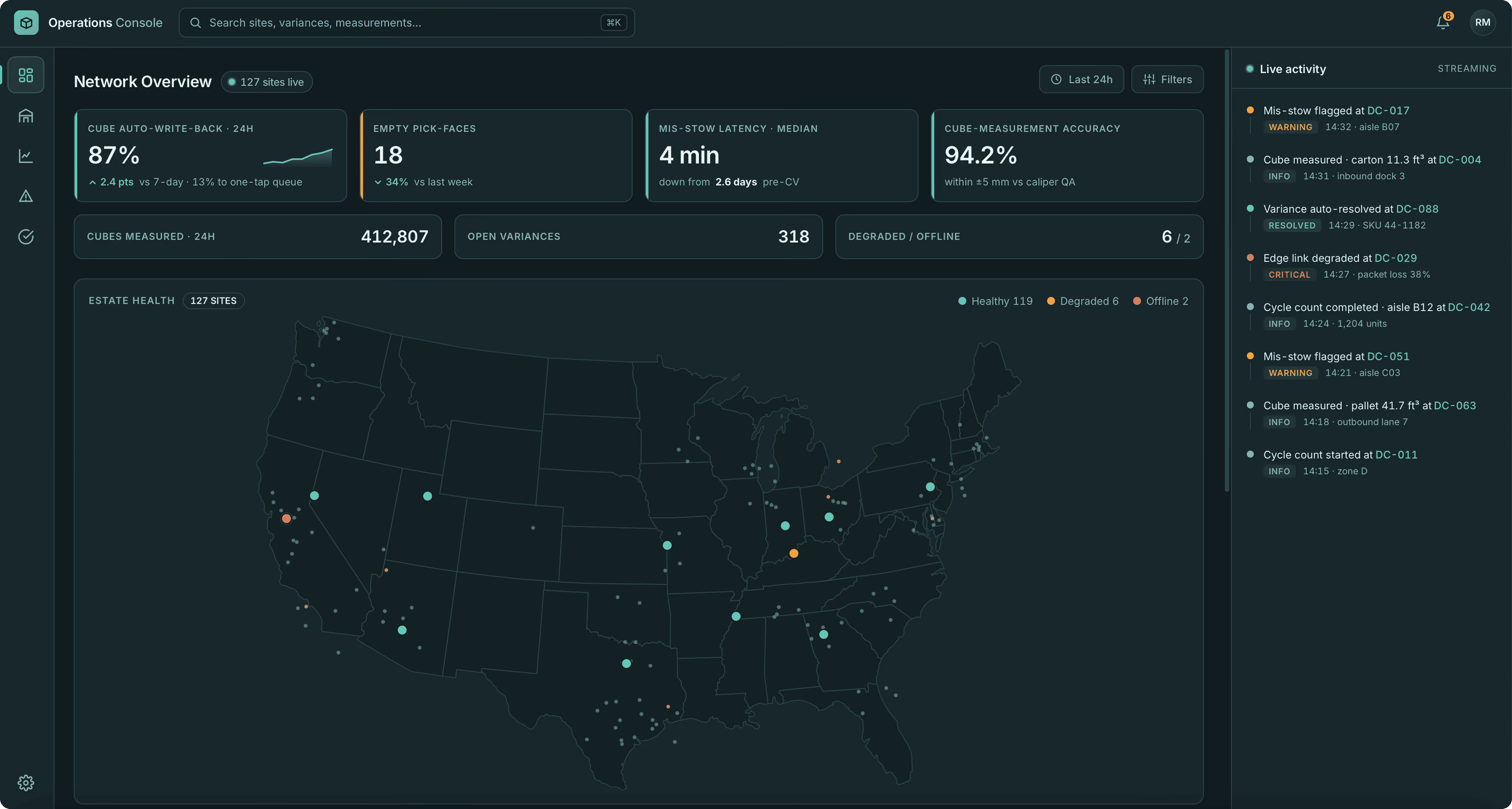This screenshot has width=1512, height=809.
Task: Open DC-011 link in cycle count started
Action: point(1396,455)
